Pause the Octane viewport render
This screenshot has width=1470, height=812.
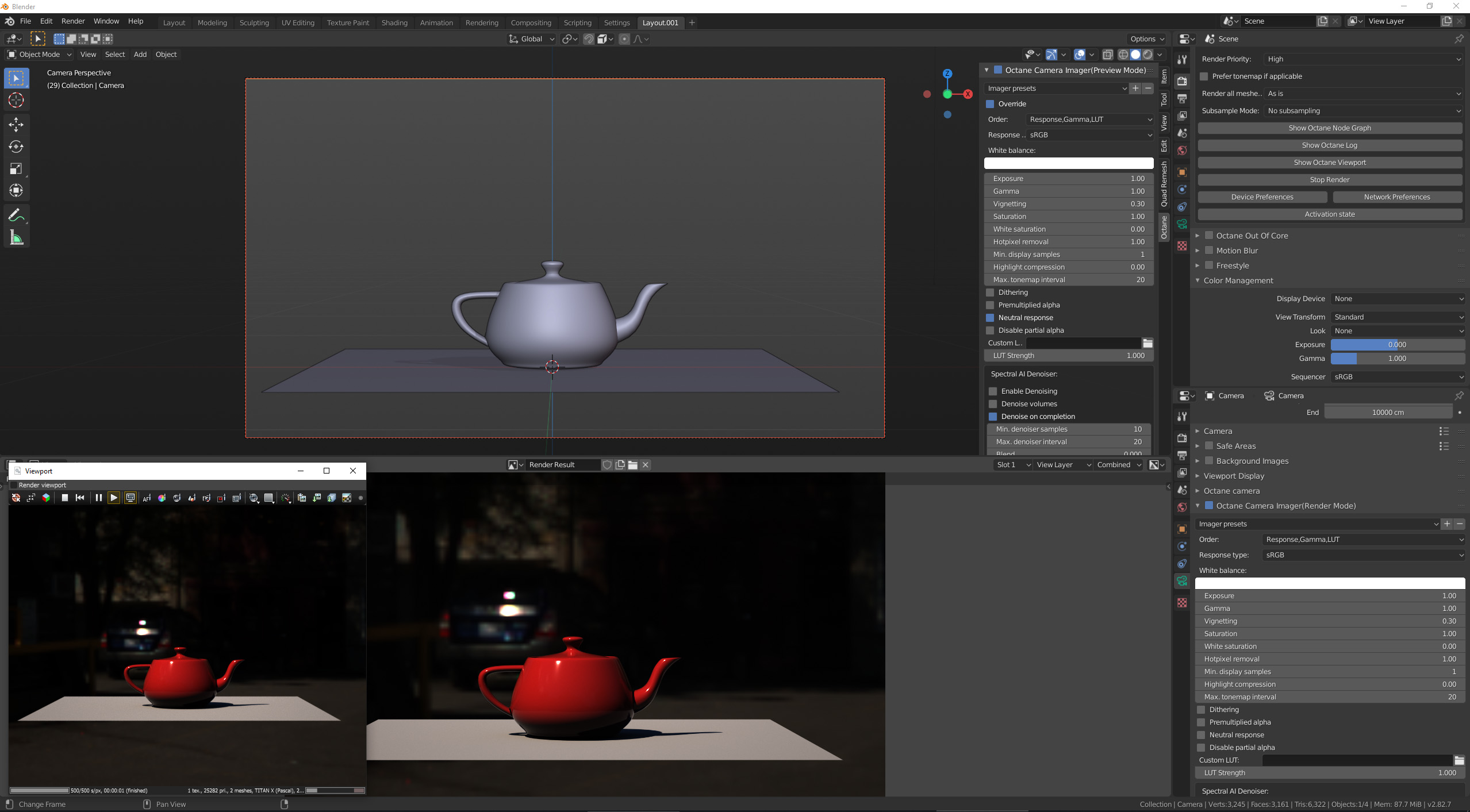[98, 498]
